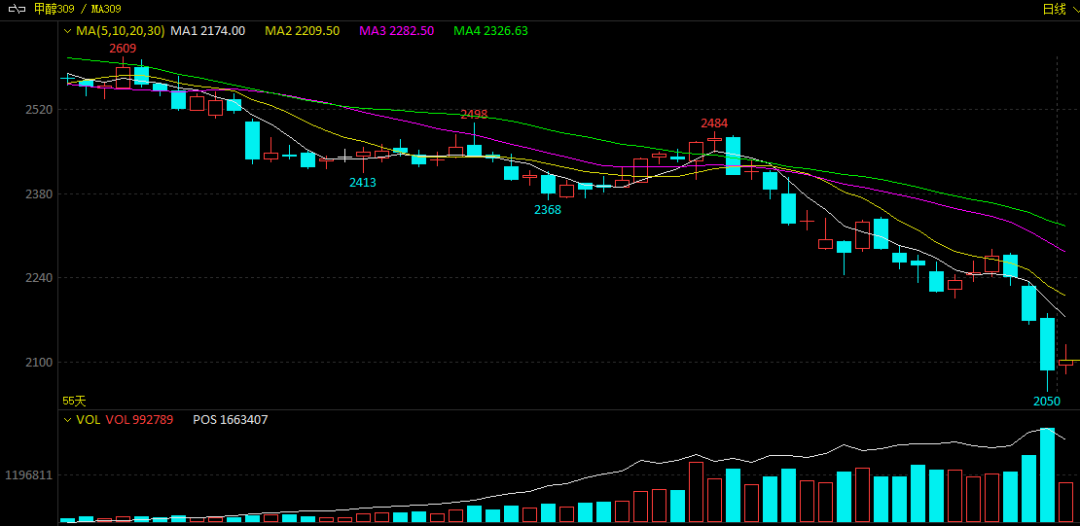This screenshot has width=1080, height=526.
Task: Click the magenta MA3 2282.50 label
Action: pyautogui.click(x=396, y=31)
